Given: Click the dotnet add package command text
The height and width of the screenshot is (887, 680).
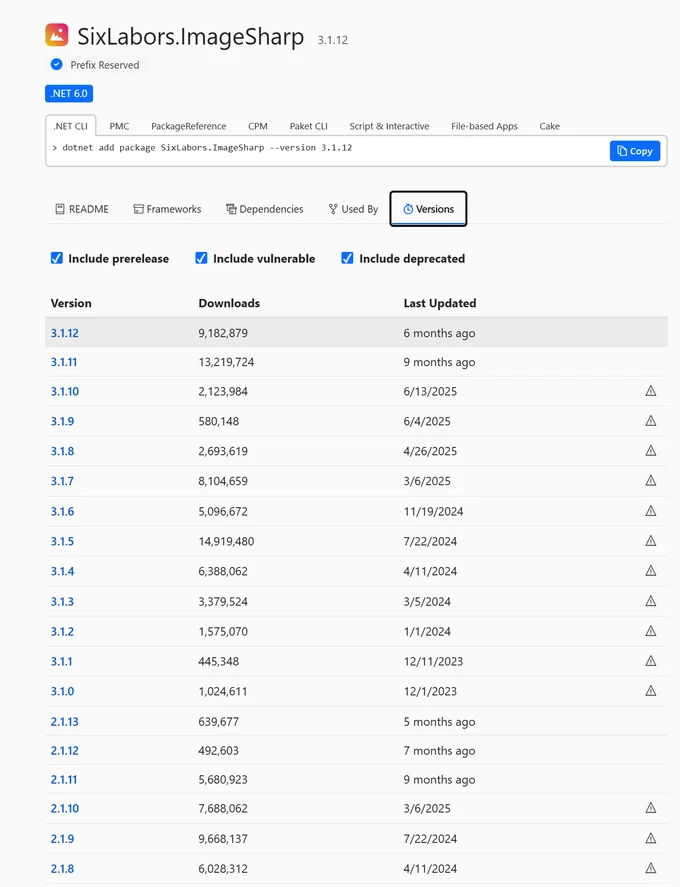Looking at the screenshot, I should coord(207,148).
